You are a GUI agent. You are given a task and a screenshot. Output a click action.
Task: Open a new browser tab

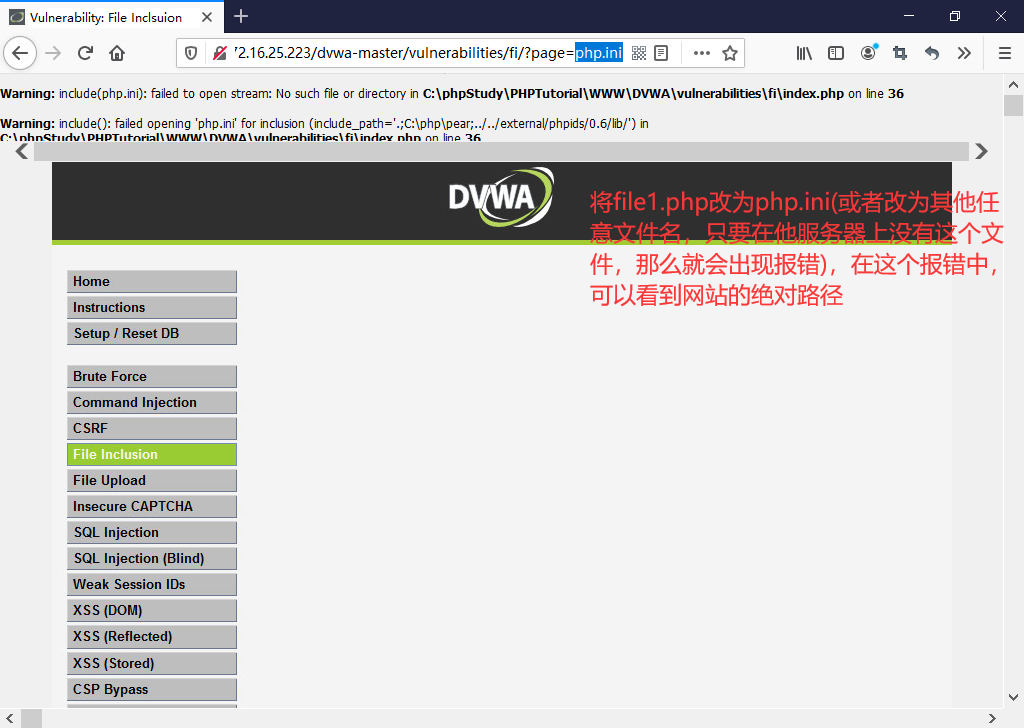pyautogui.click(x=241, y=16)
